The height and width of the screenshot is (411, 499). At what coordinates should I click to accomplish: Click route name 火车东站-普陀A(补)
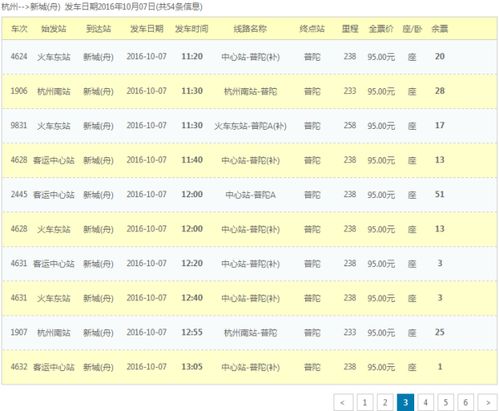pos(250,126)
